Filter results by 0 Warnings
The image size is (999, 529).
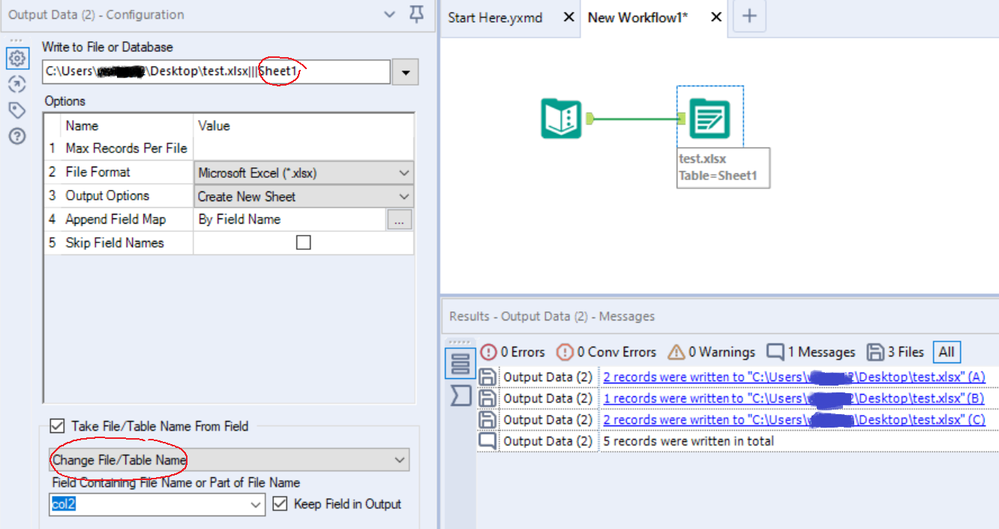coord(711,352)
